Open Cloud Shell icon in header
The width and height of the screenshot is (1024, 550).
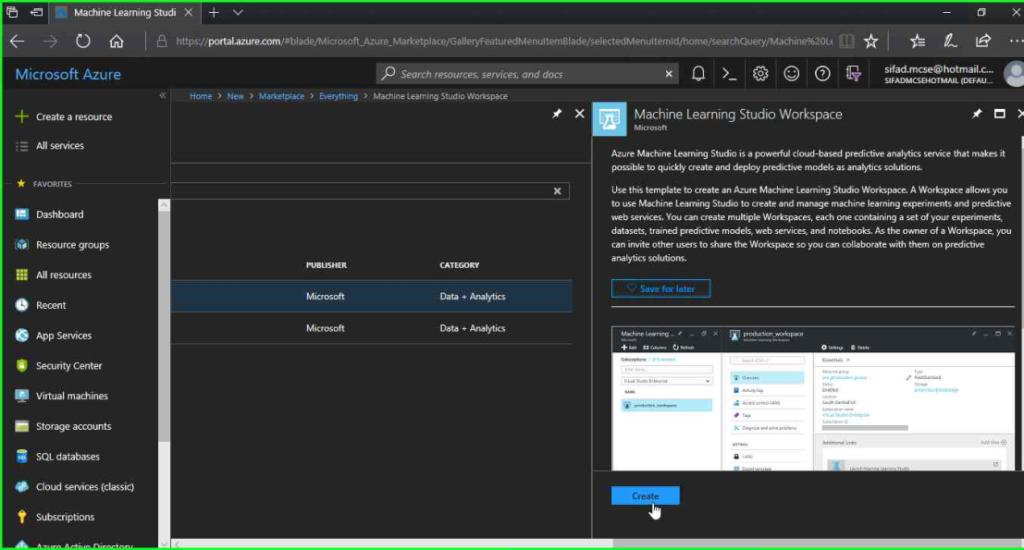(729, 74)
